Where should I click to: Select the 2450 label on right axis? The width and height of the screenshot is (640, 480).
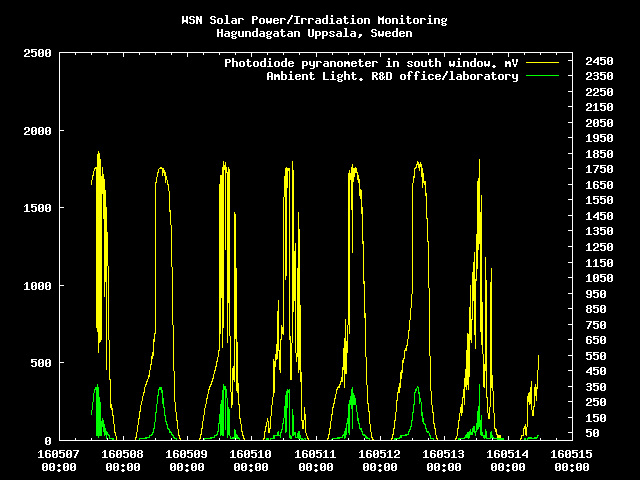pyautogui.click(x=599, y=61)
